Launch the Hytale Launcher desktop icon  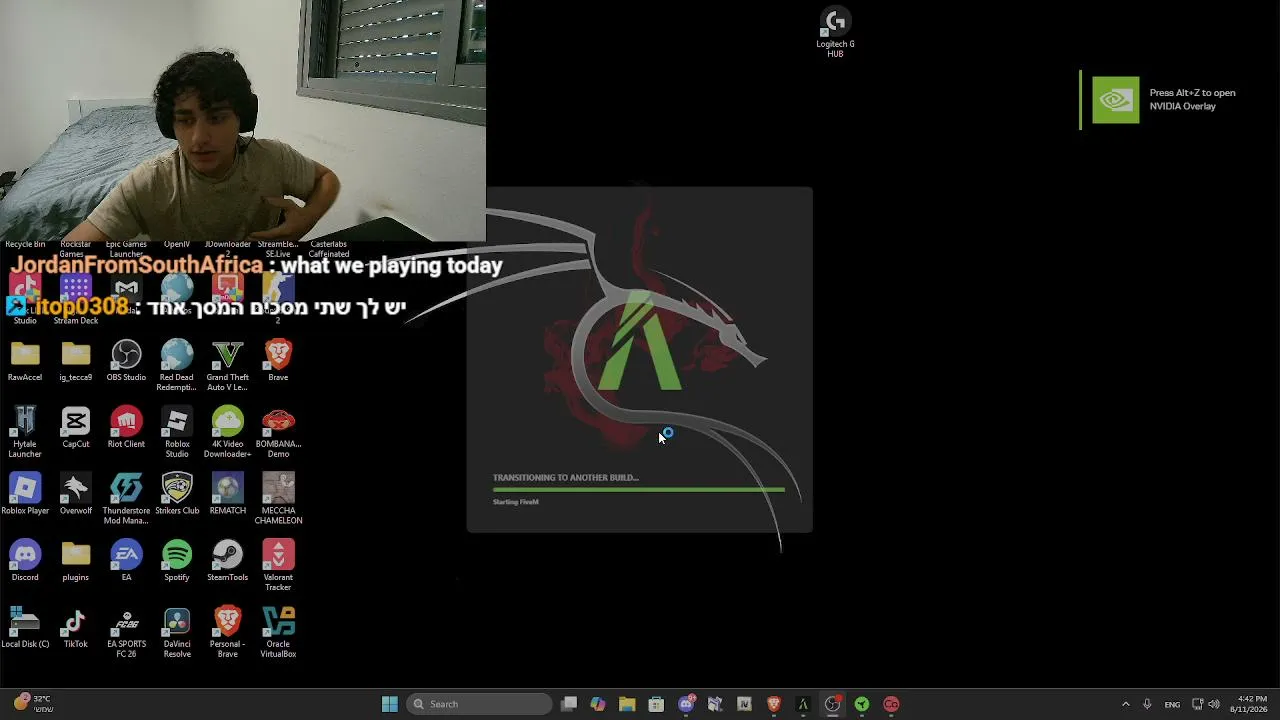click(x=25, y=433)
